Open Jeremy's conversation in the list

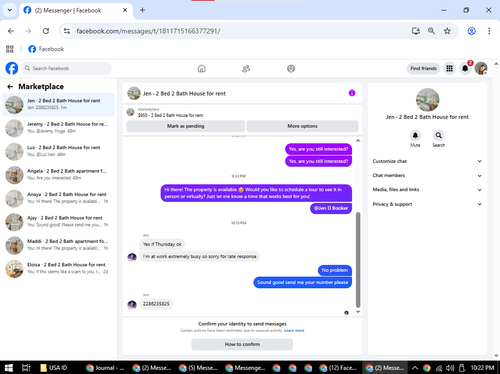(x=59, y=128)
